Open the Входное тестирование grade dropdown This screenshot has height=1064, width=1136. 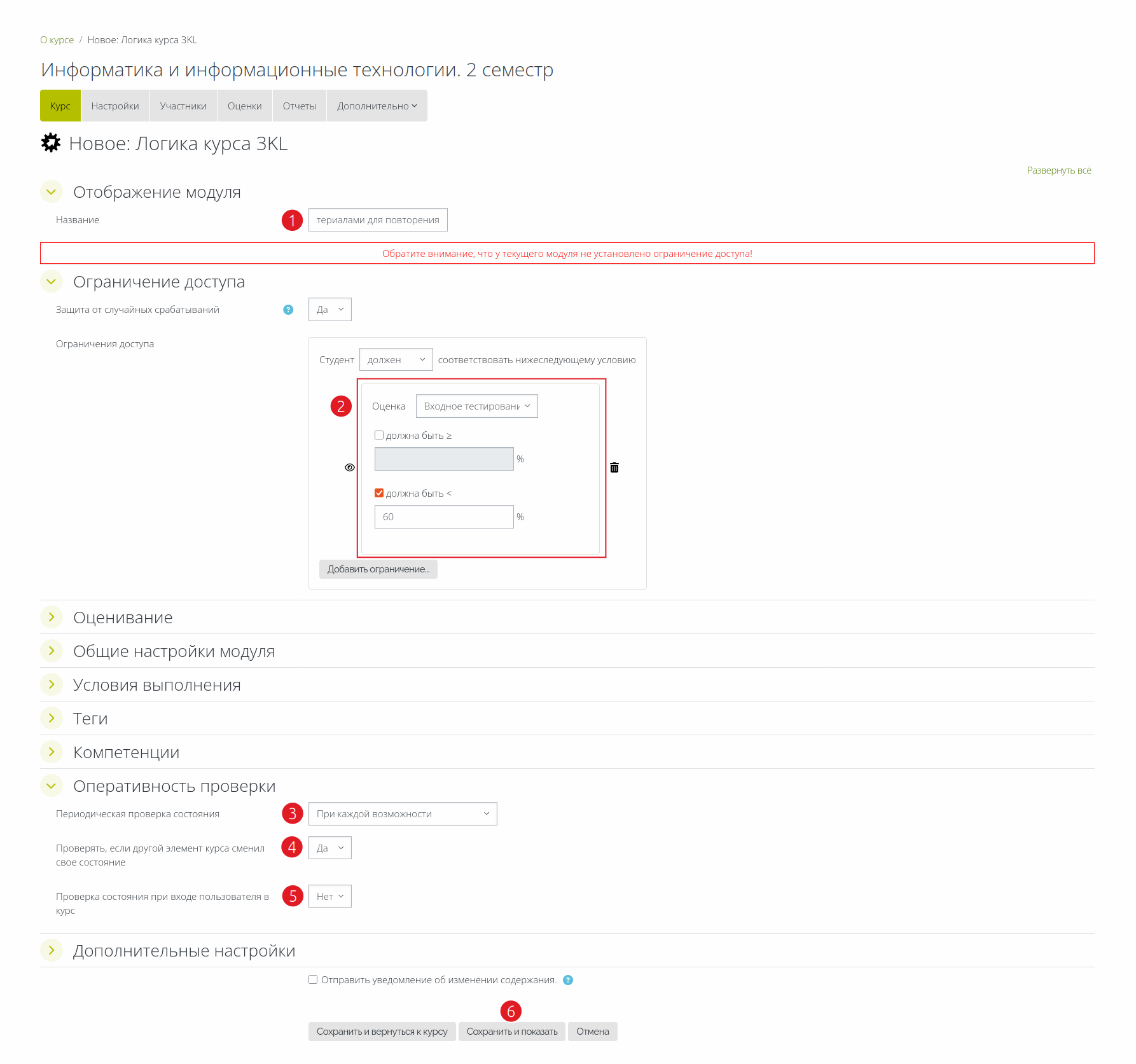click(x=476, y=406)
